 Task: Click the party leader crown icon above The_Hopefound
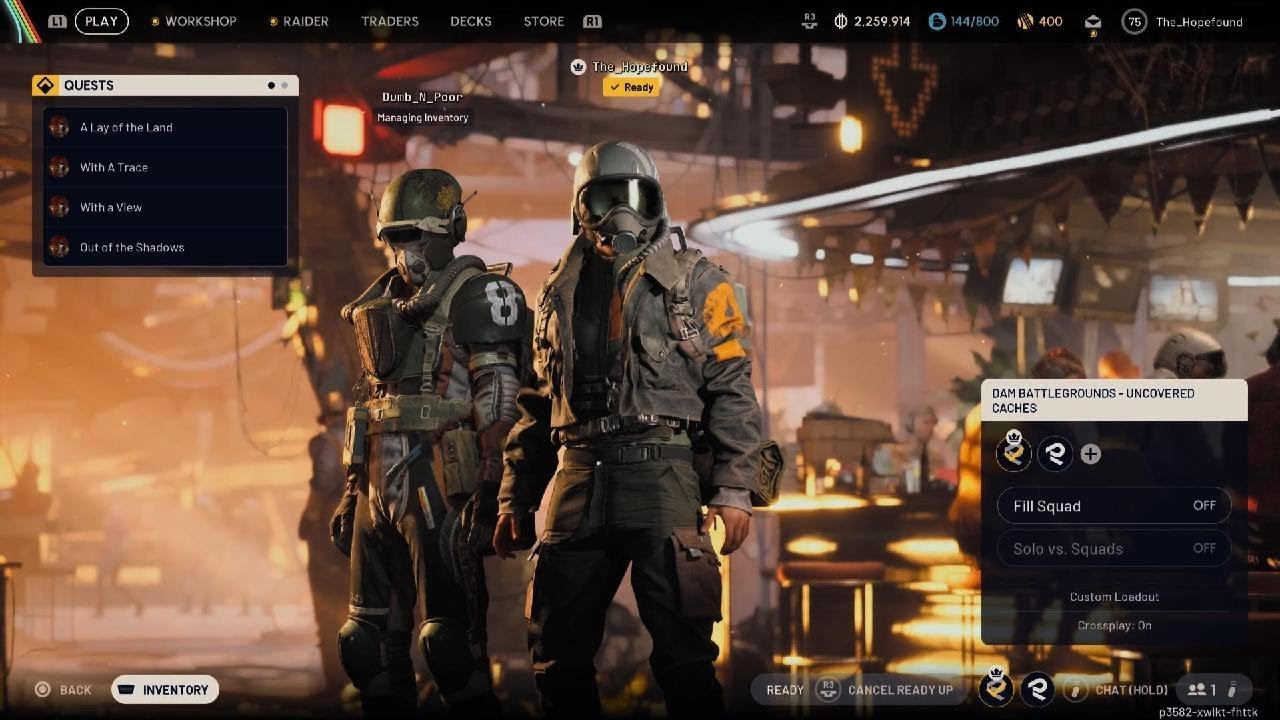point(577,67)
